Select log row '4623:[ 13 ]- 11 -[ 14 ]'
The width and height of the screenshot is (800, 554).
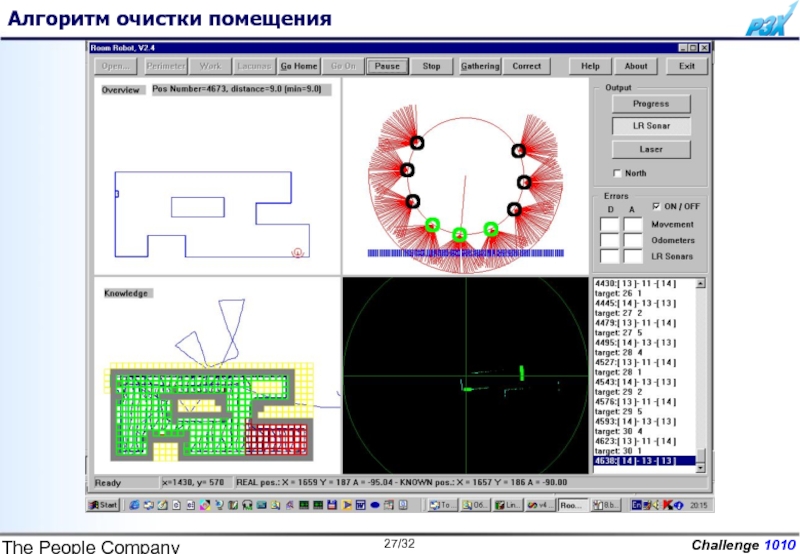[x=645, y=441]
